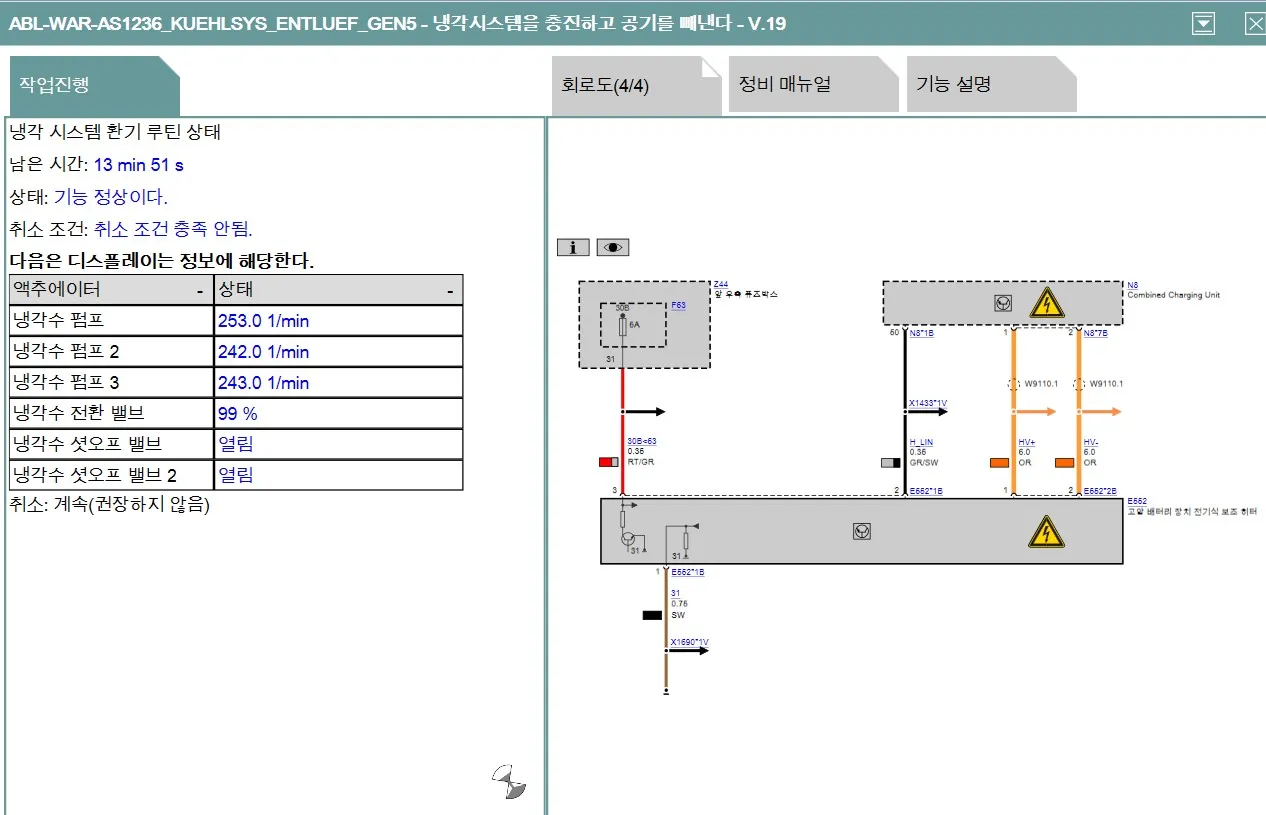Click the black SW wire color marker

(x=652, y=615)
